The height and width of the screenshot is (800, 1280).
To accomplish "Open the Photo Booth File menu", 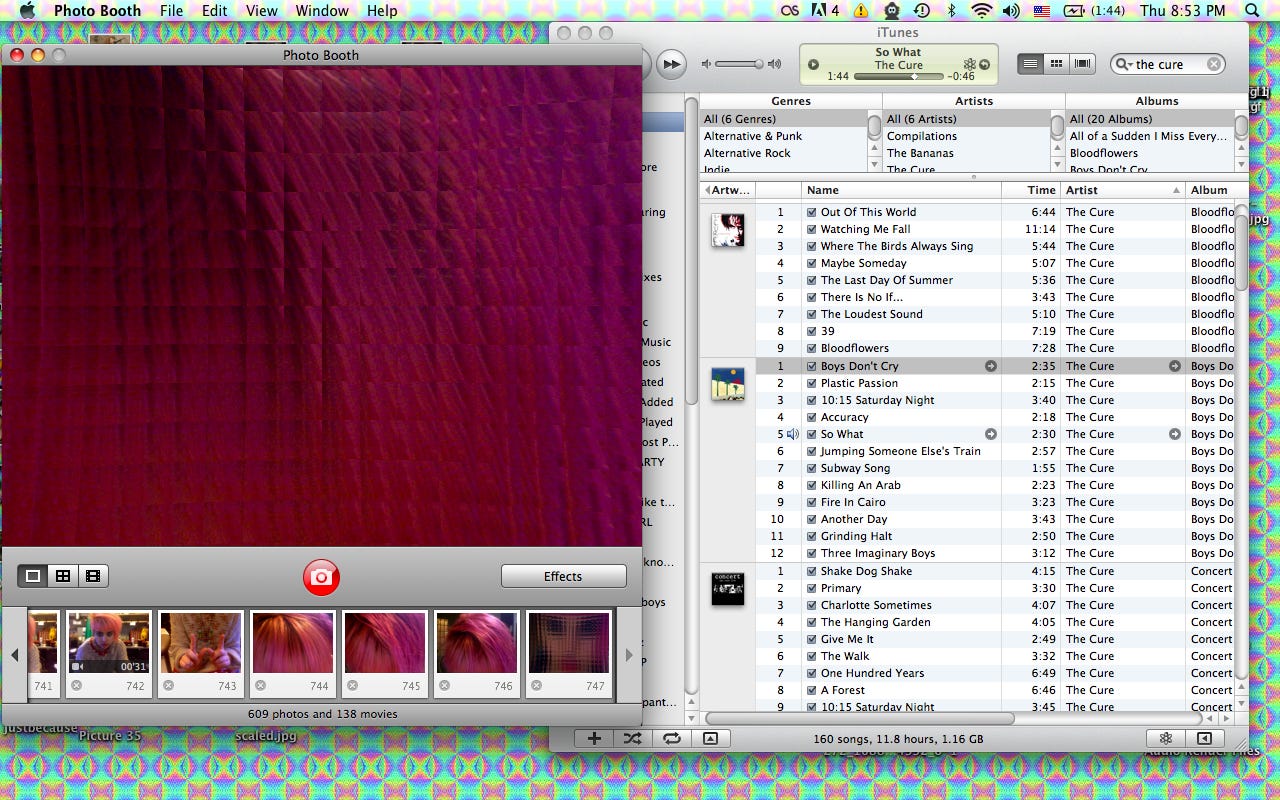I will 171,11.
